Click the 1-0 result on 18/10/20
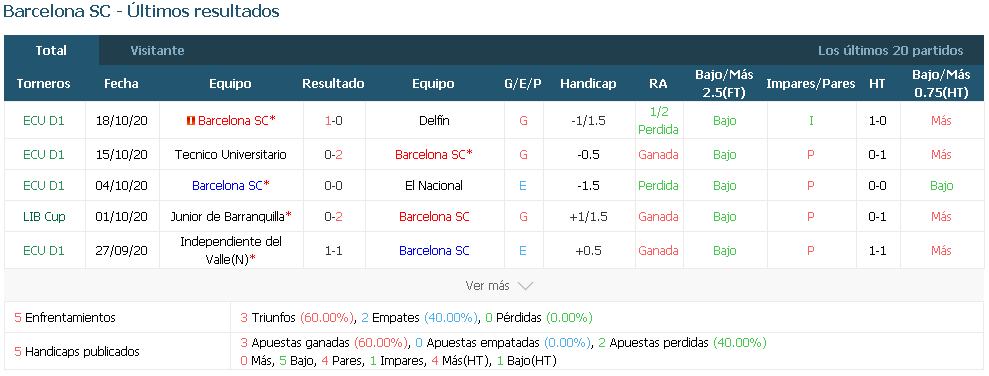This screenshot has width=989, height=376. (x=334, y=120)
